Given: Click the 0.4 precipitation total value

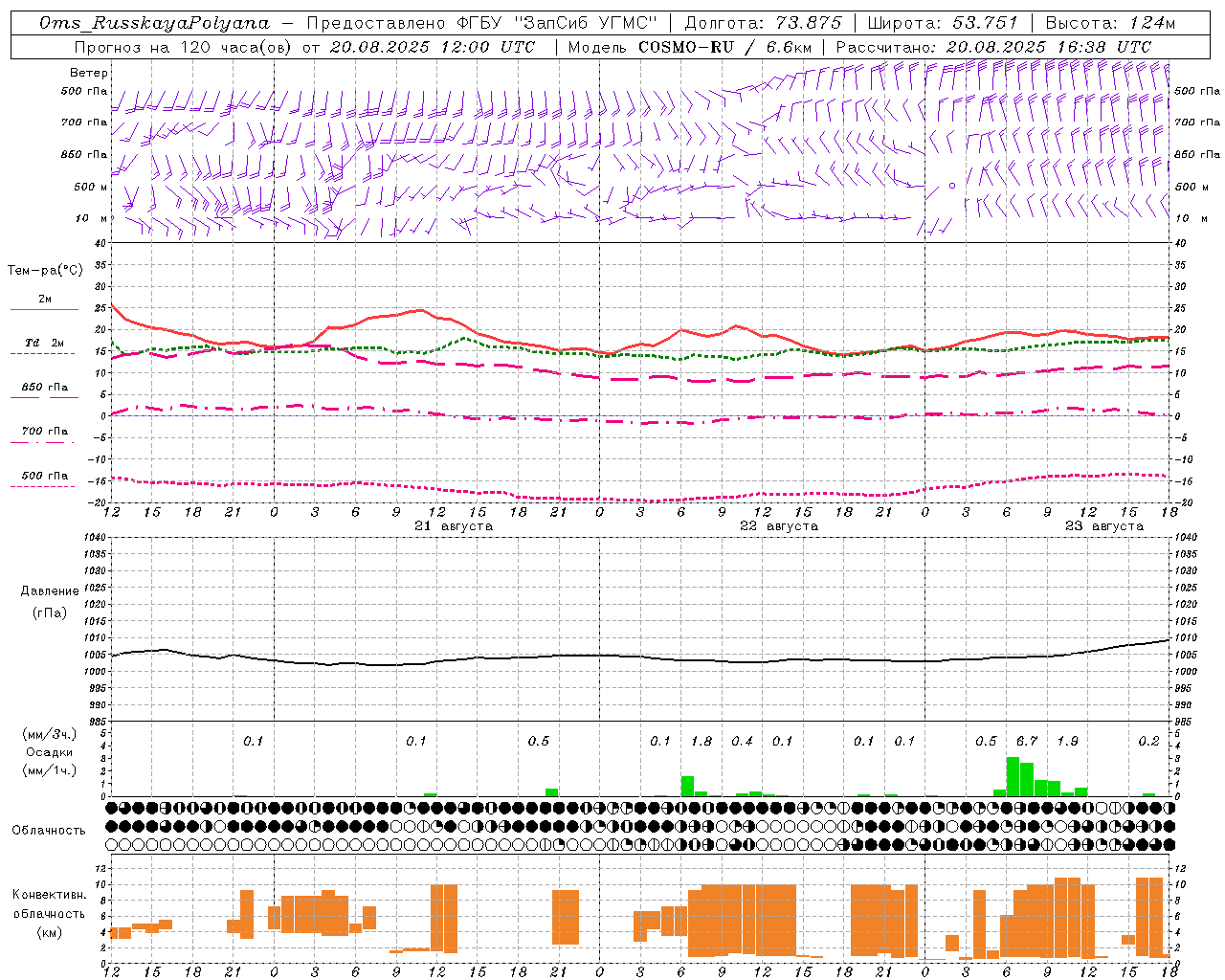Looking at the screenshot, I should (x=743, y=742).
